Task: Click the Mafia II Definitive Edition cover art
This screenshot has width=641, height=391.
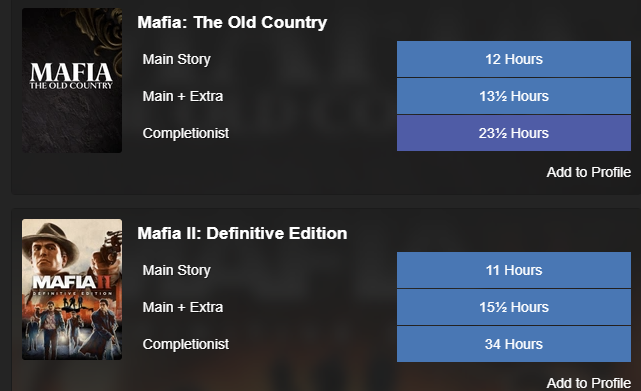Action: 72,290
